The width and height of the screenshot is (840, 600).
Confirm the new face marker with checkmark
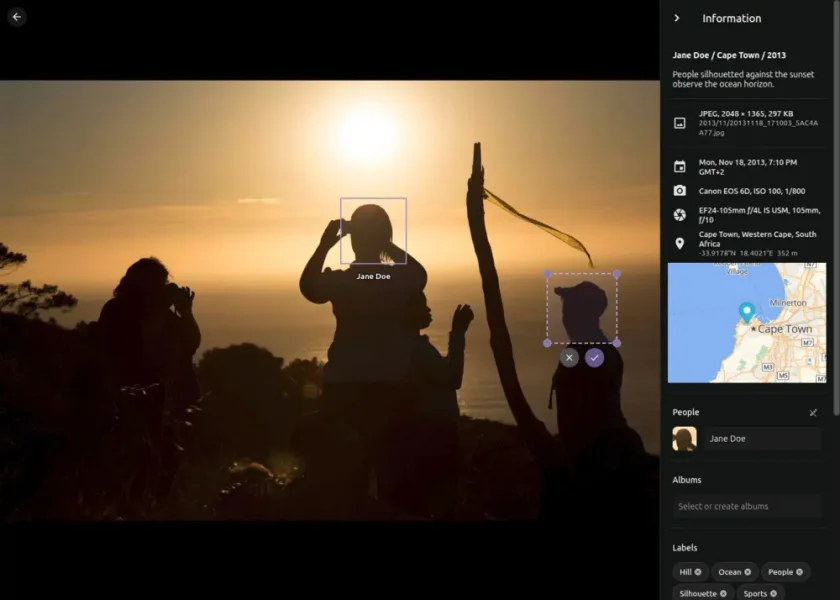(x=594, y=357)
